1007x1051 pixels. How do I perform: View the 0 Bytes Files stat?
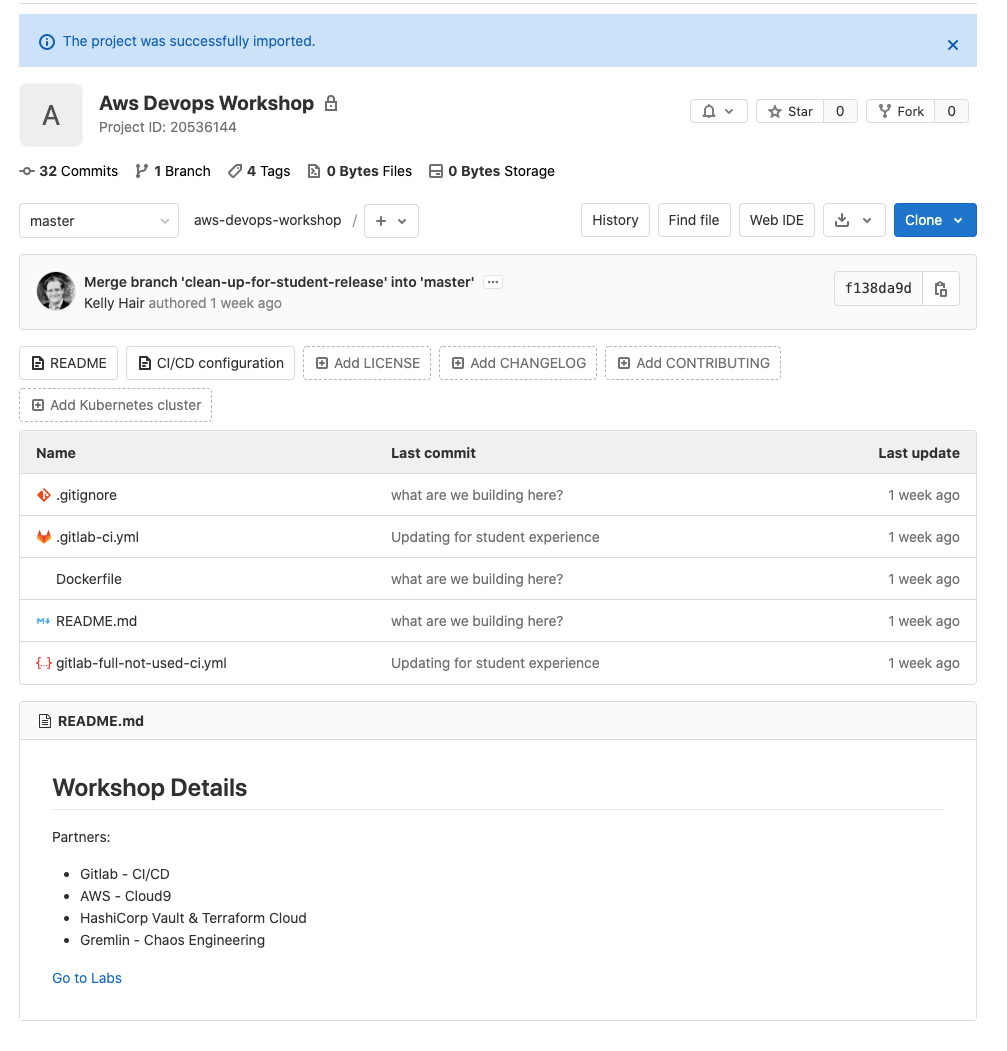(359, 171)
